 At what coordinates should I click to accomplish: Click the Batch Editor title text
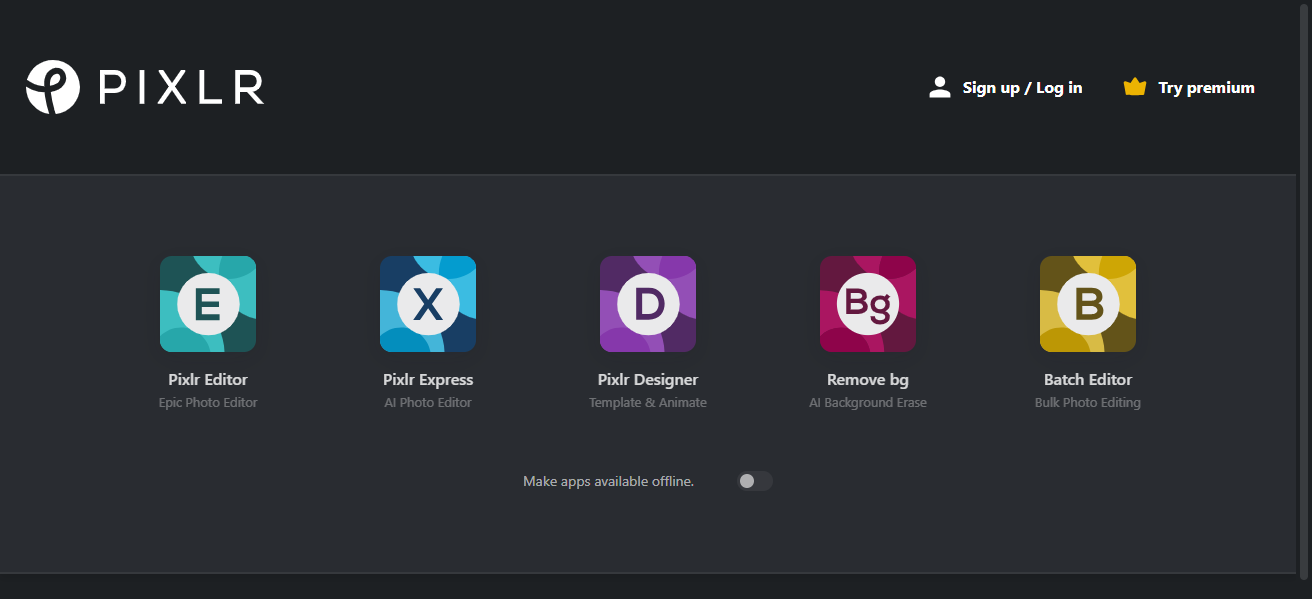tap(1088, 380)
